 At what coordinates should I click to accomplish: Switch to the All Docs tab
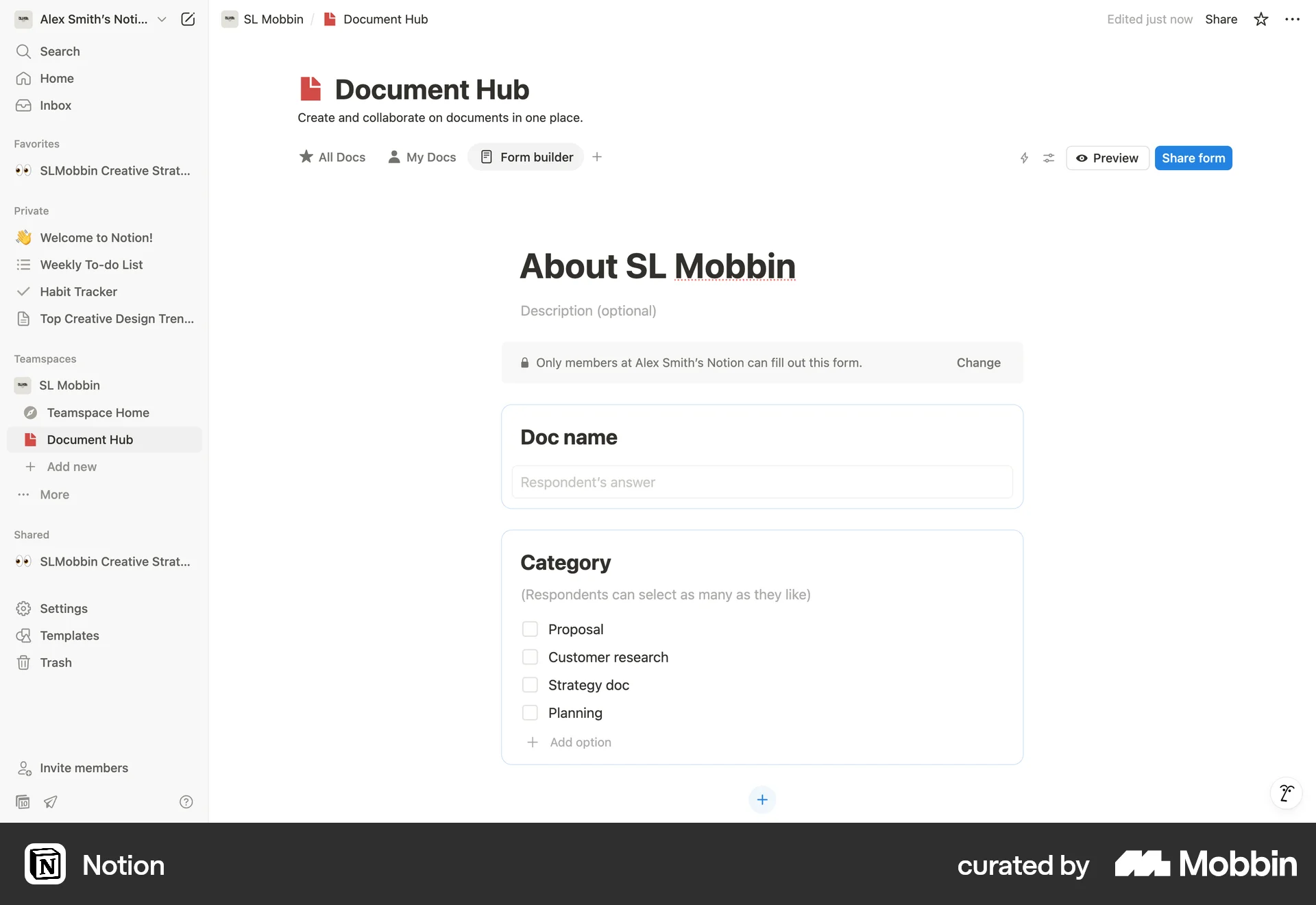click(x=332, y=157)
